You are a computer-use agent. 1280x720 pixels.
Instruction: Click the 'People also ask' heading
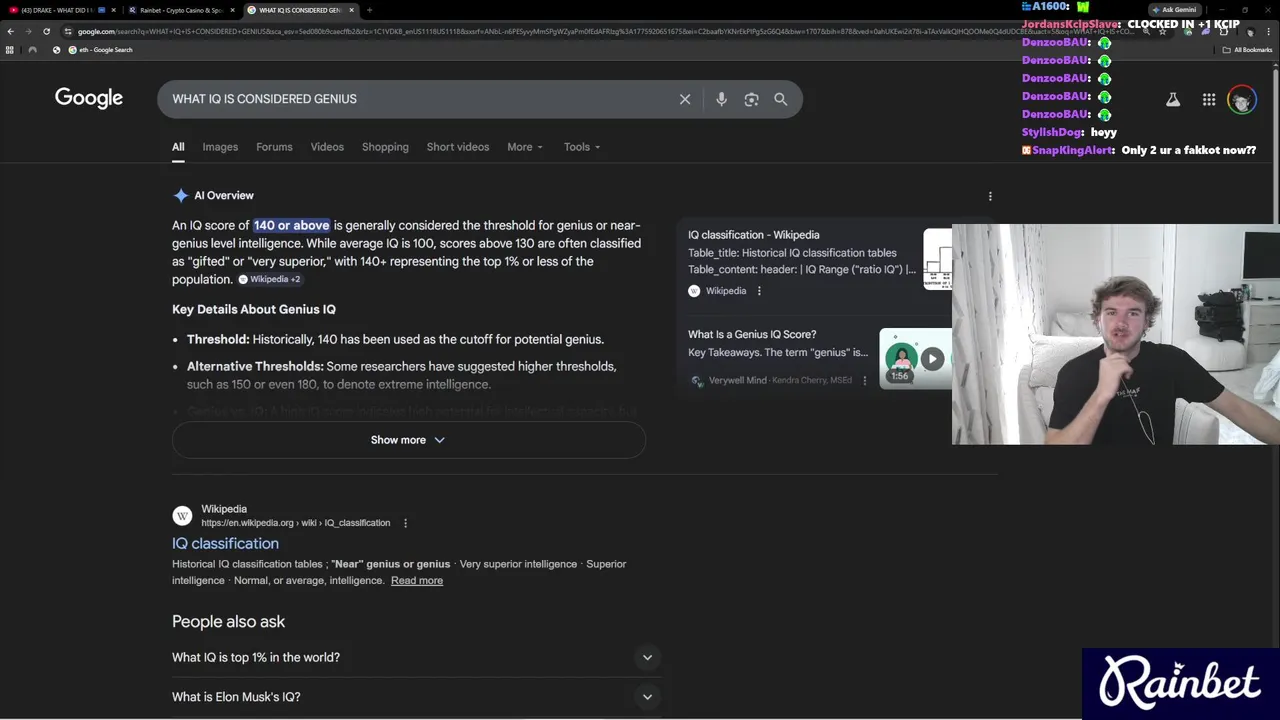click(228, 621)
